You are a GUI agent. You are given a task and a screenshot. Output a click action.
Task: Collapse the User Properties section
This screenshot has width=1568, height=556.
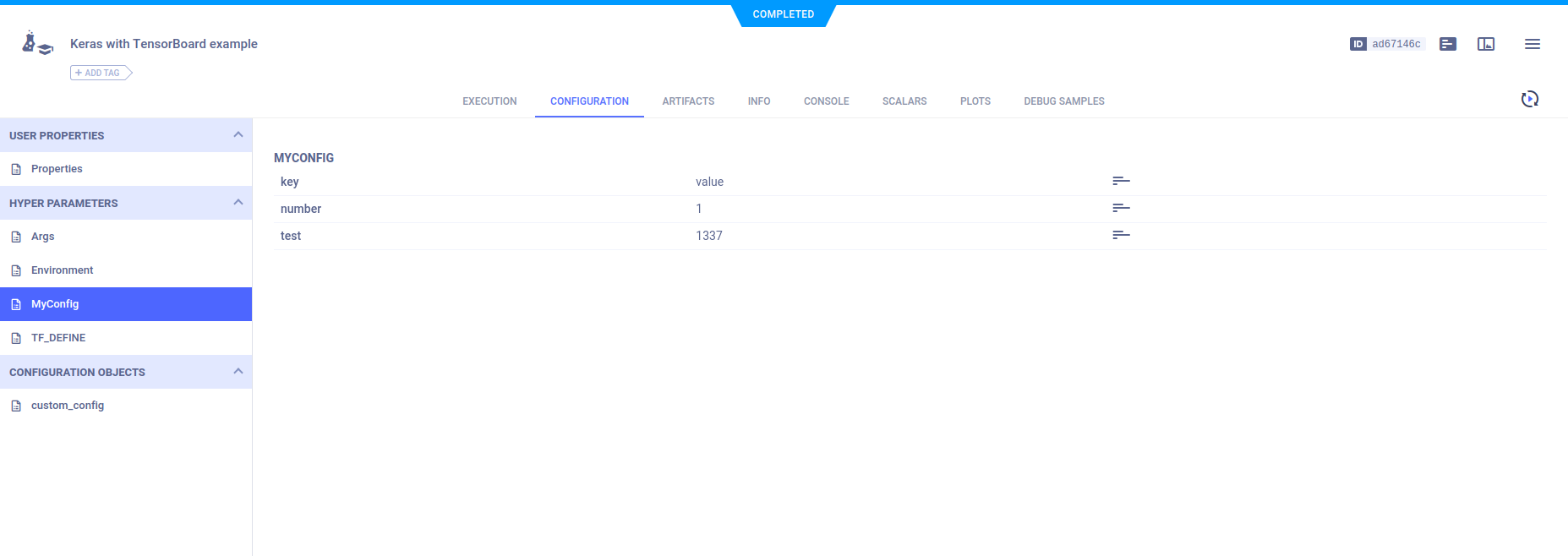pos(238,135)
